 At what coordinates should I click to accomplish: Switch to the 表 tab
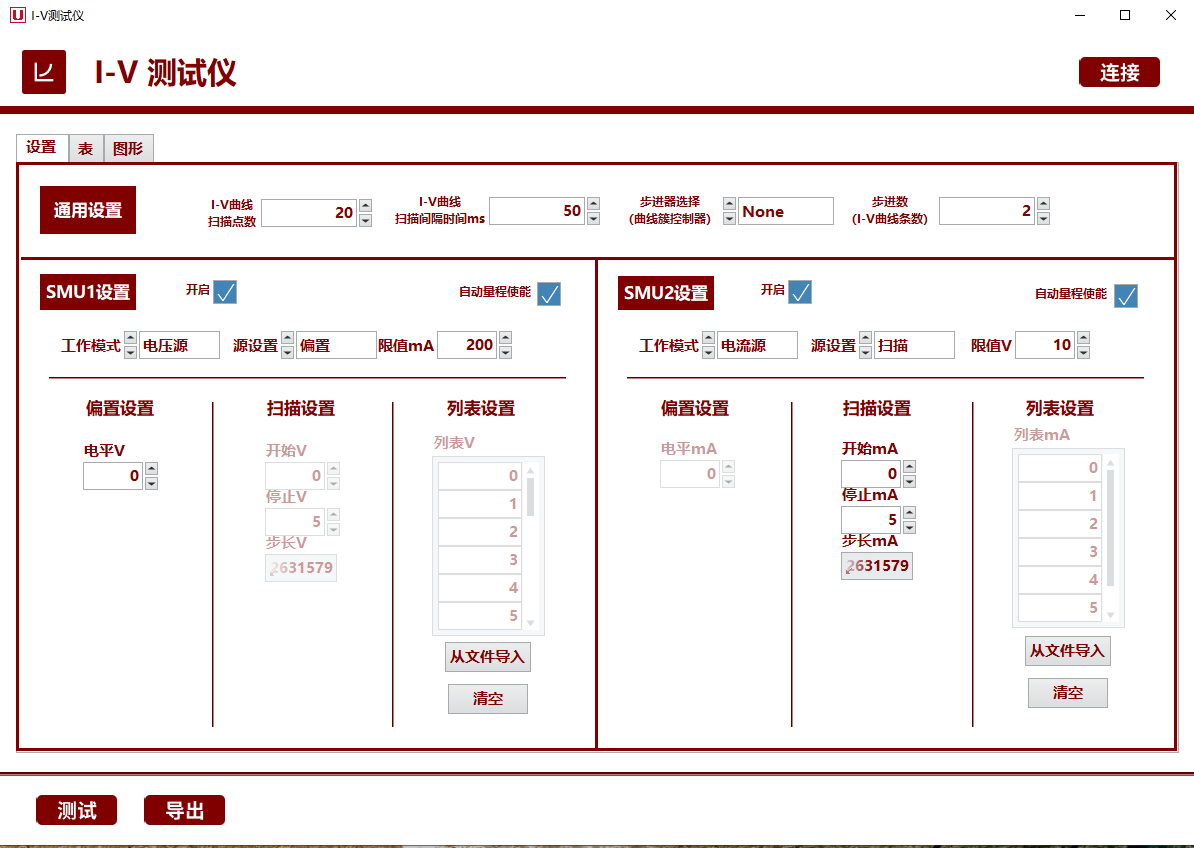point(86,148)
